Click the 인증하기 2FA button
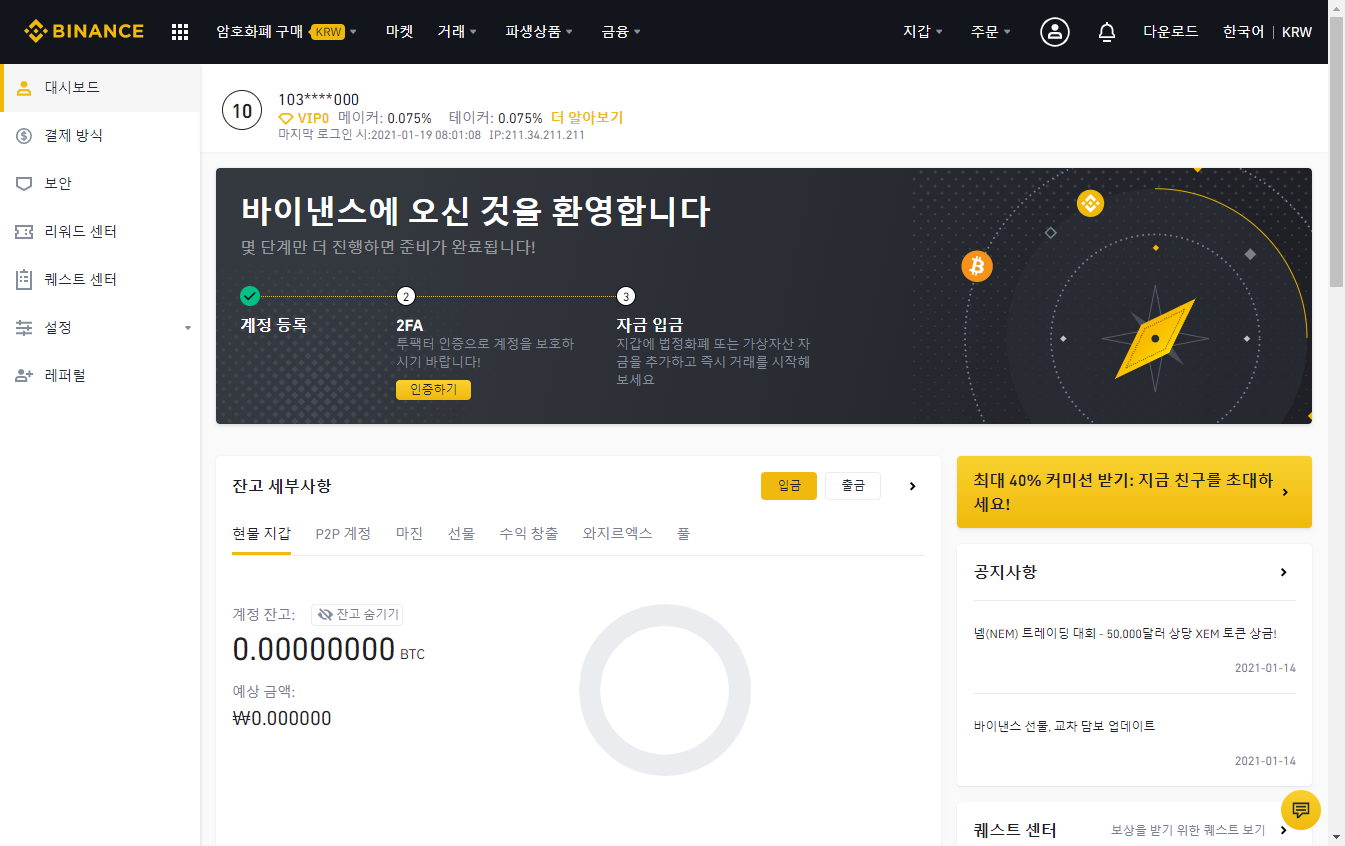Viewport: 1345px width, 846px height. click(x=433, y=389)
